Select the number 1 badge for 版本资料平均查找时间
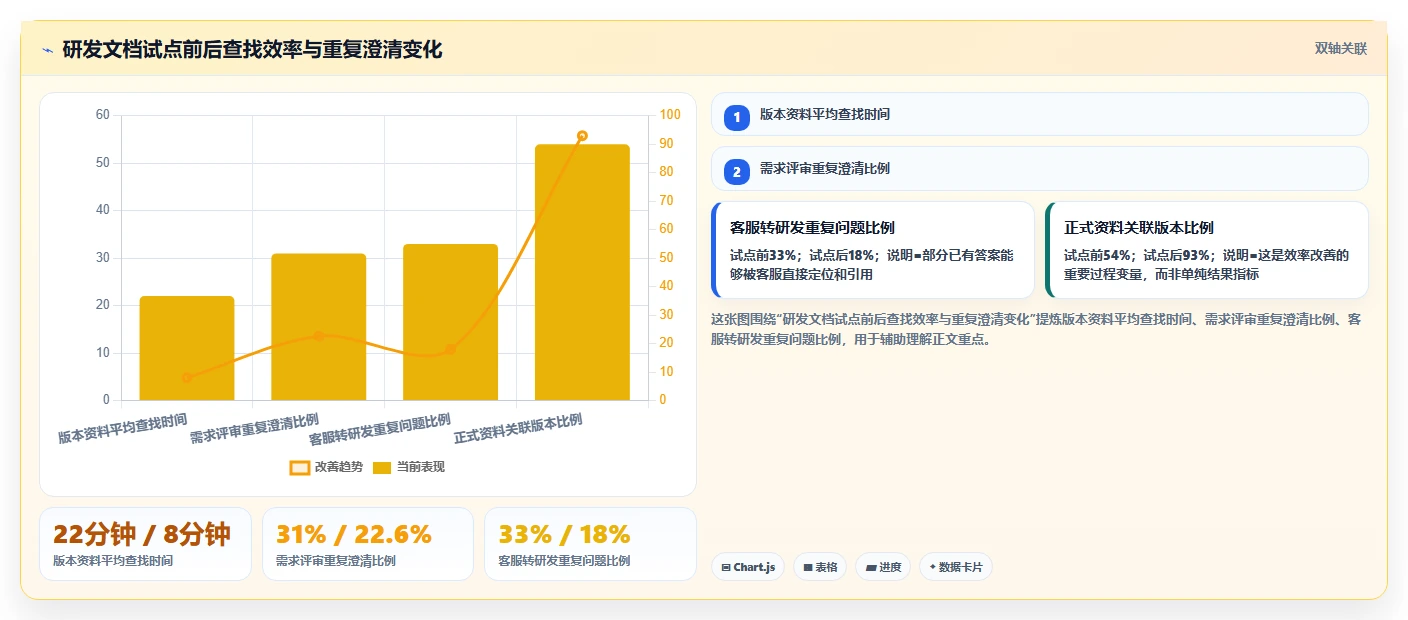Viewport: 1408px width, 620px height. [737, 117]
